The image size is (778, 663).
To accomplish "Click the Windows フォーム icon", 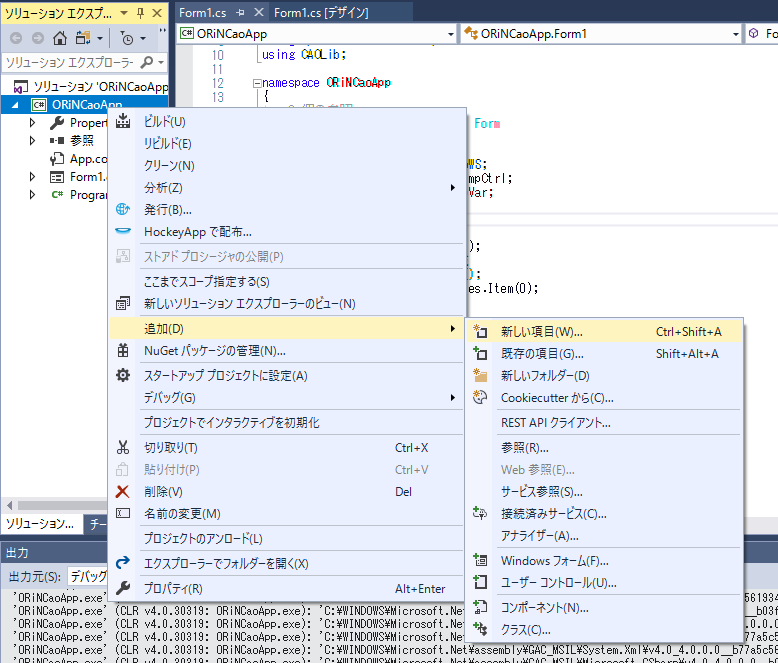I will click(480, 560).
